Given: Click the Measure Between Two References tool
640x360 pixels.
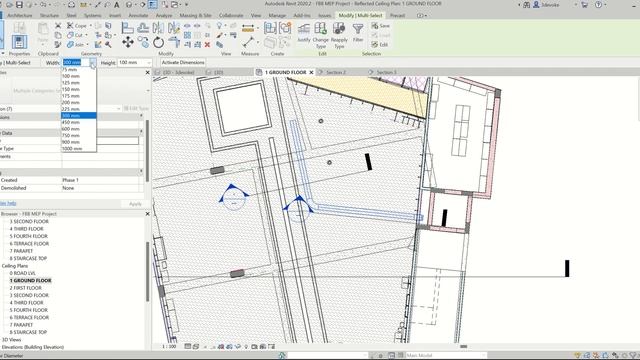Looking at the screenshot, I should 248,42.
